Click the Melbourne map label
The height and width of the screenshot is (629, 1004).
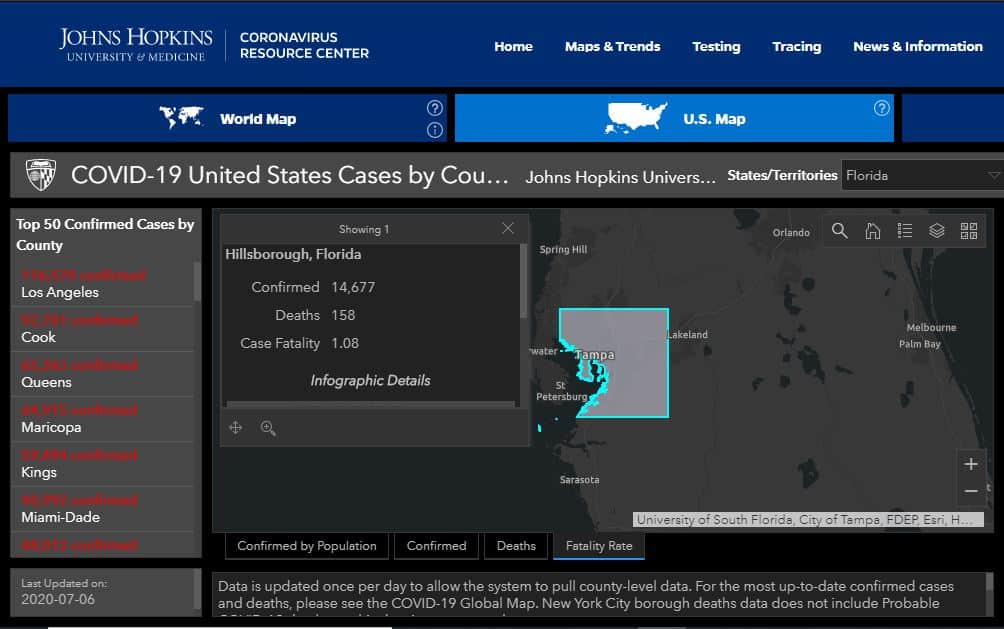(931, 327)
